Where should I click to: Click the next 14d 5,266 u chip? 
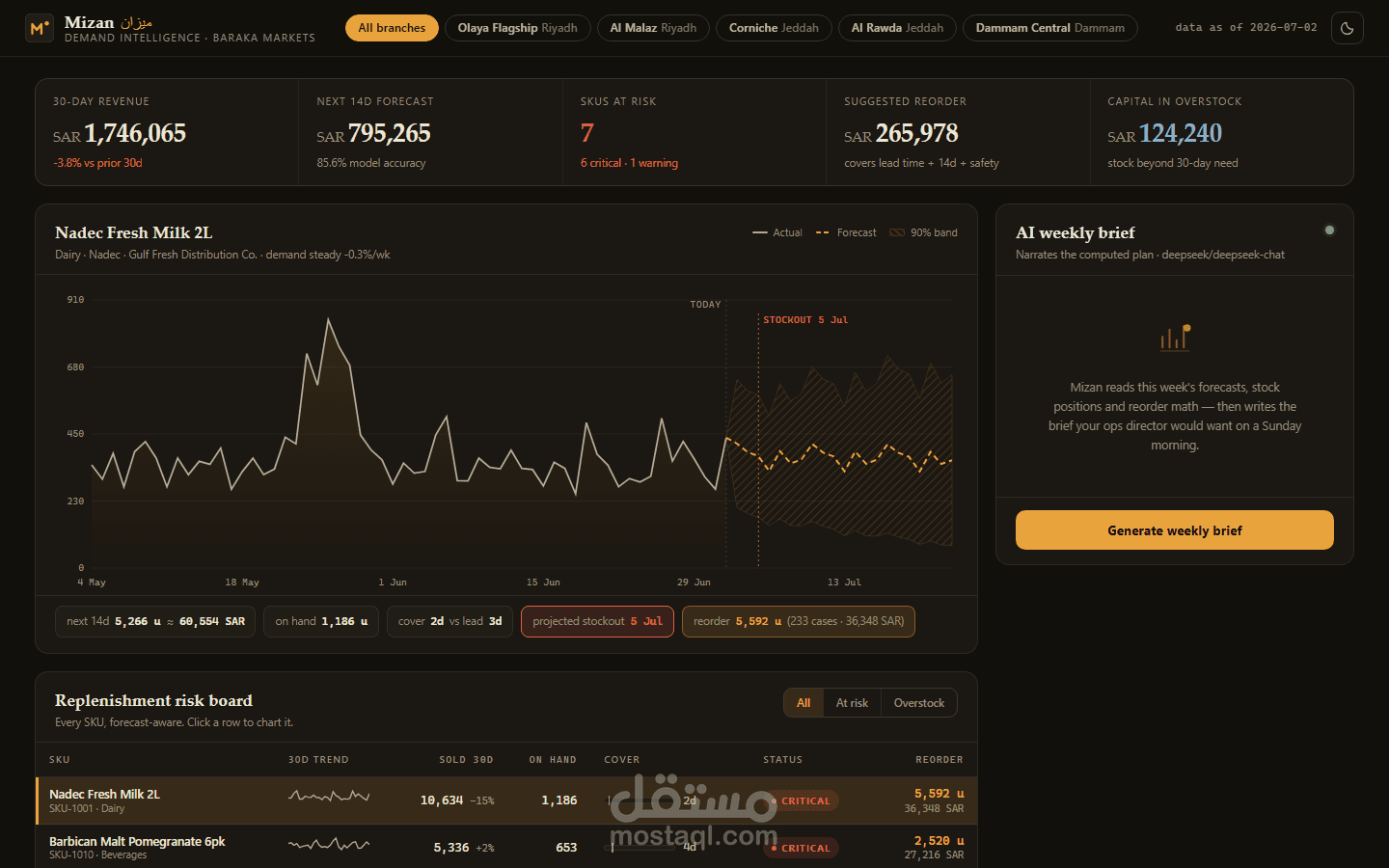pos(155,621)
